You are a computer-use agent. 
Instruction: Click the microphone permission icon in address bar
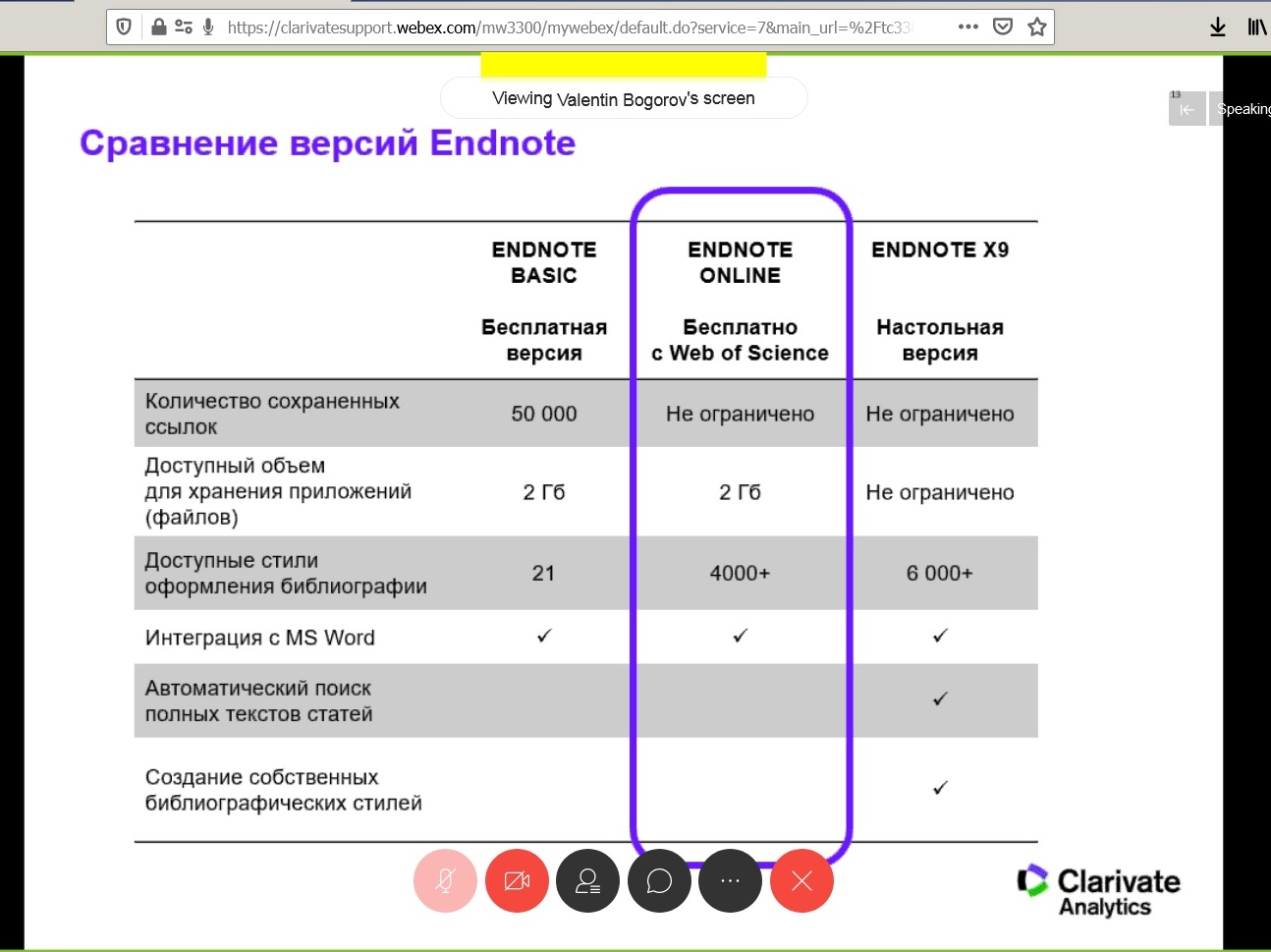pyautogui.click(x=208, y=28)
